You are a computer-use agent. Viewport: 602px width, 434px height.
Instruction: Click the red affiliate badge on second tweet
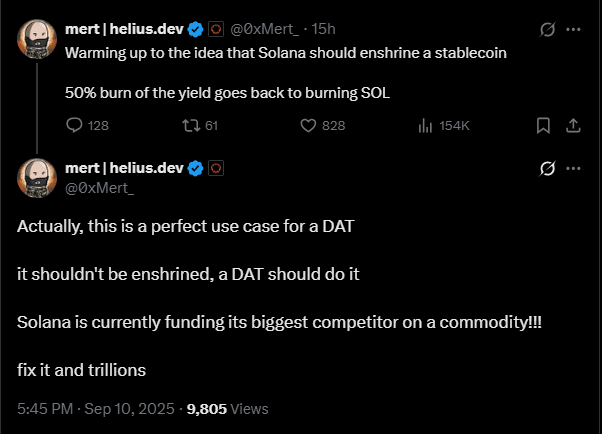[x=214, y=167]
